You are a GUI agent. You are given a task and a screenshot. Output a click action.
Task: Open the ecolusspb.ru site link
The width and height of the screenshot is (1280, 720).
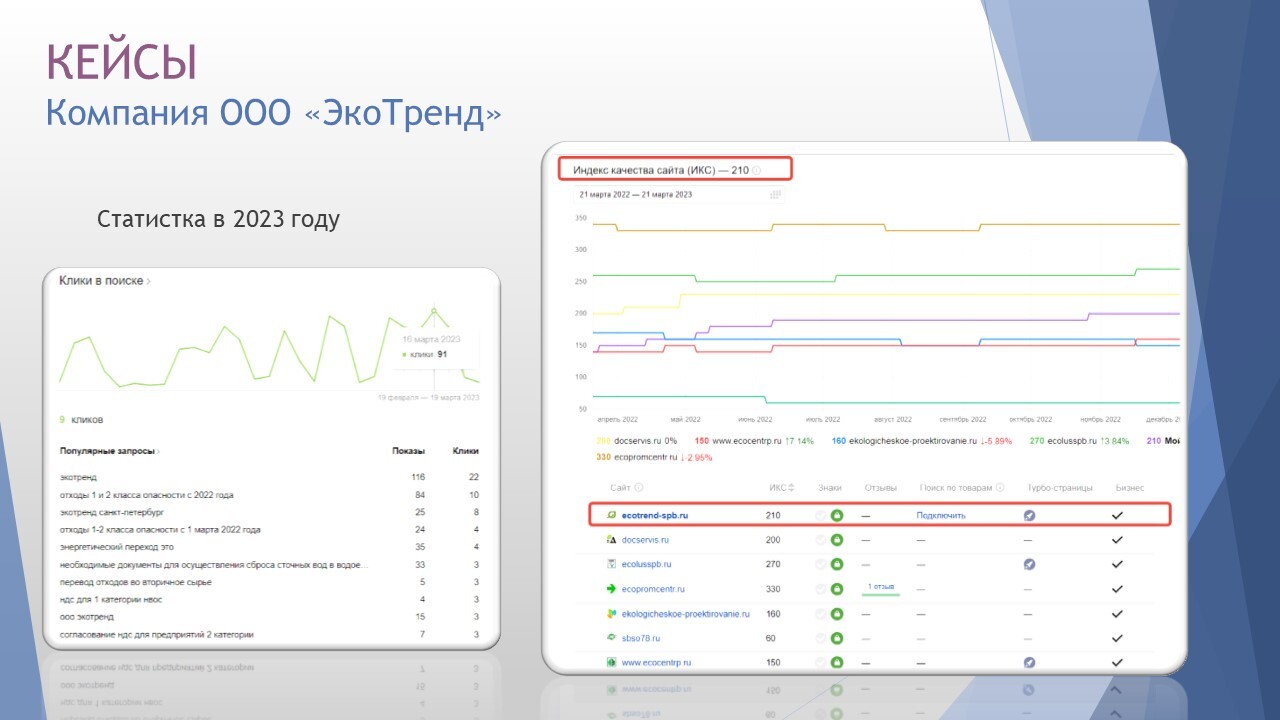coord(647,565)
